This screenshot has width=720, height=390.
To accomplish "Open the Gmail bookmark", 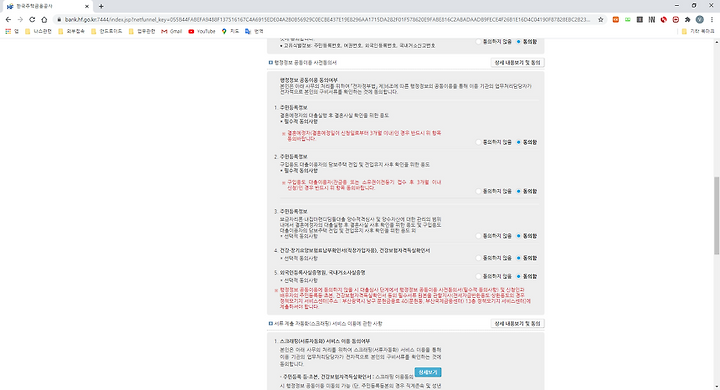I will [172, 32].
